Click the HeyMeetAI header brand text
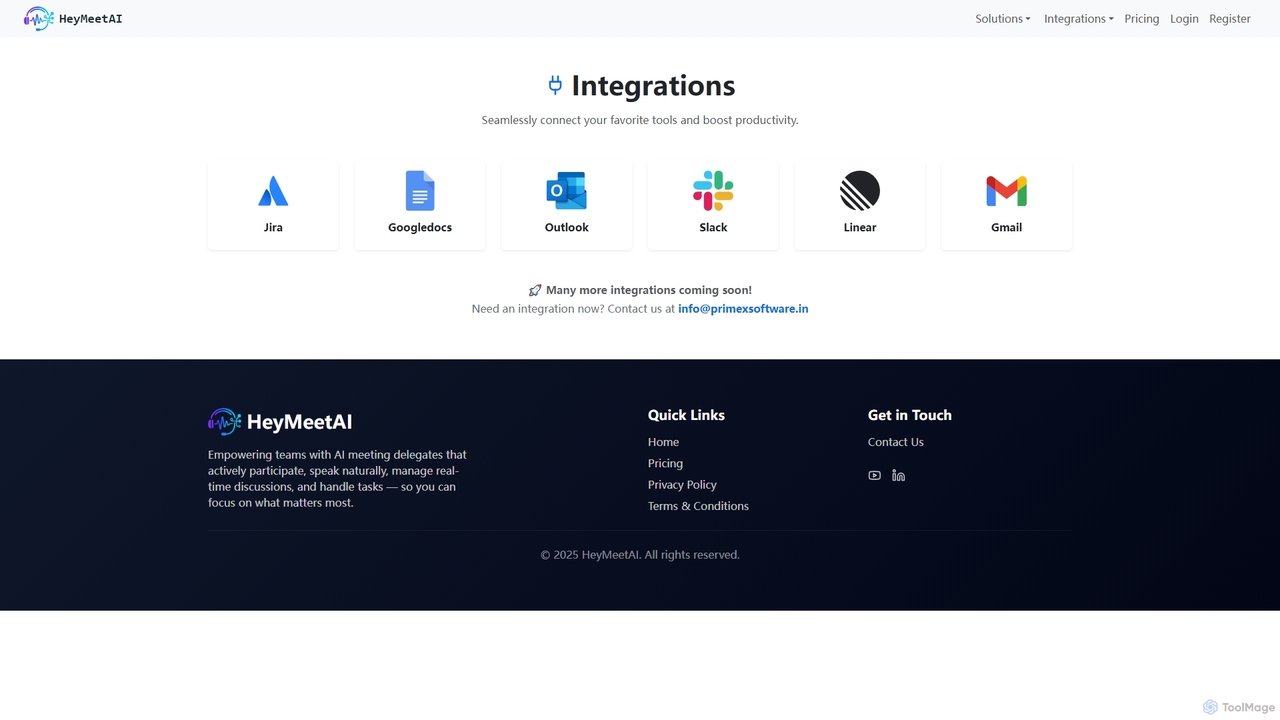The width and height of the screenshot is (1280, 720). [x=91, y=19]
